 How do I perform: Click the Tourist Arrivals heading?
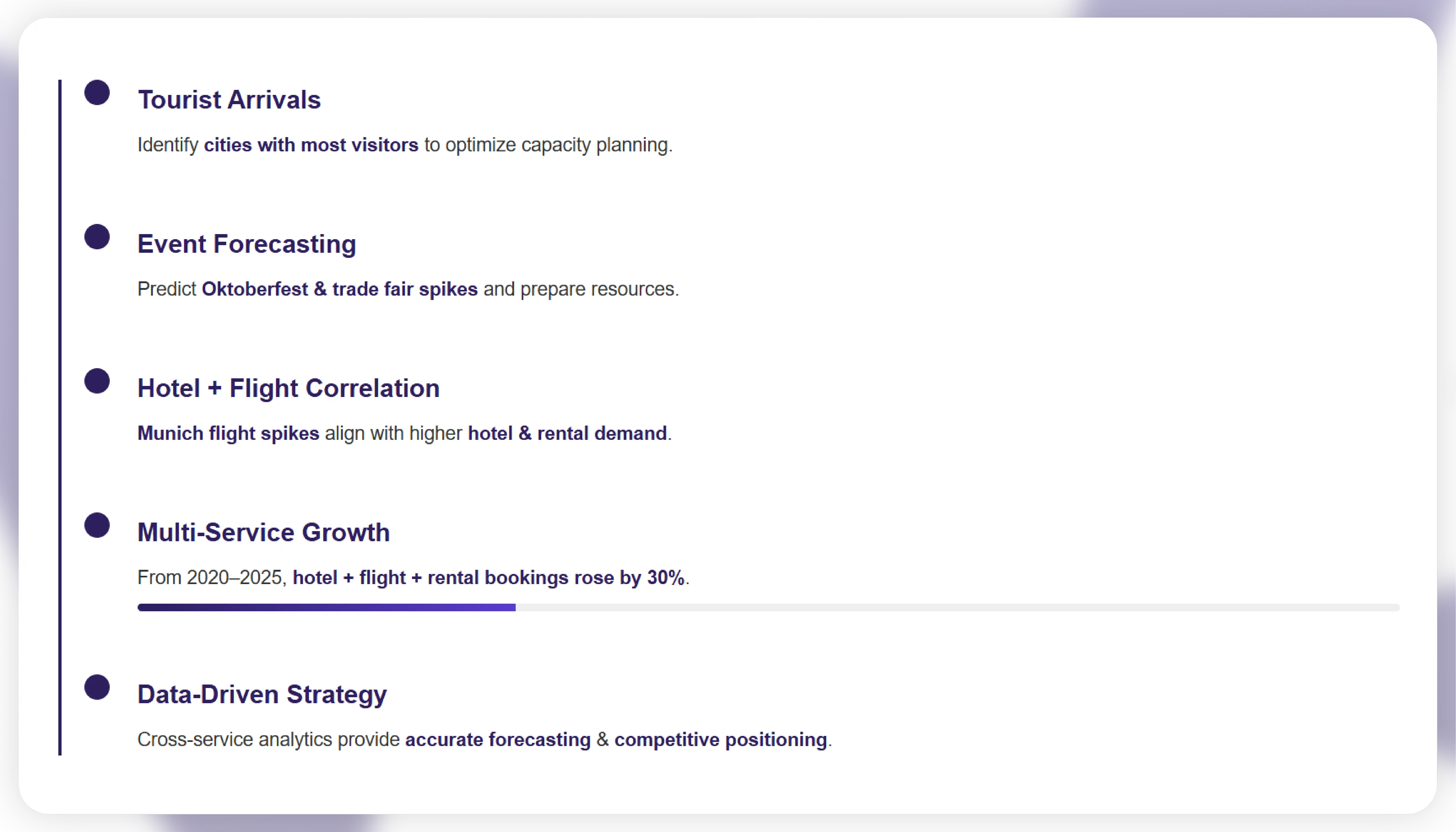pyautogui.click(x=229, y=100)
